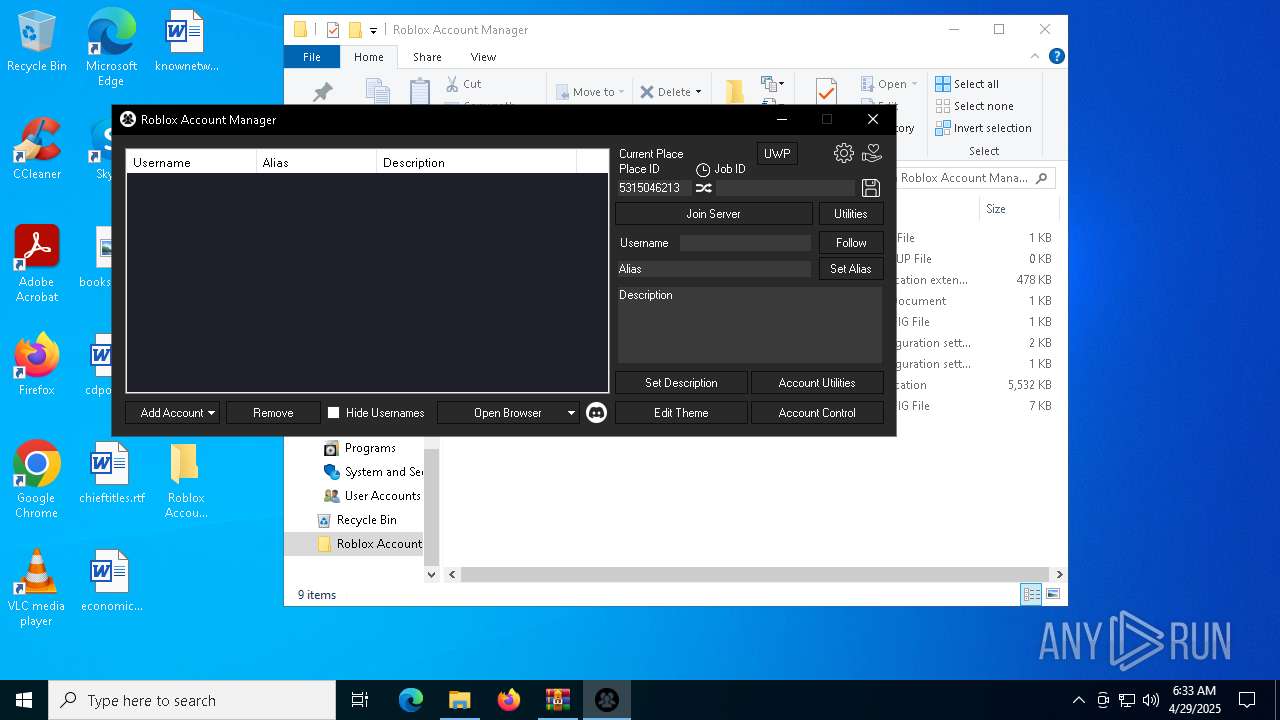This screenshot has width=1280, height=720.
Task: Switch to details view in Explorer
Action: [x=1031, y=595]
